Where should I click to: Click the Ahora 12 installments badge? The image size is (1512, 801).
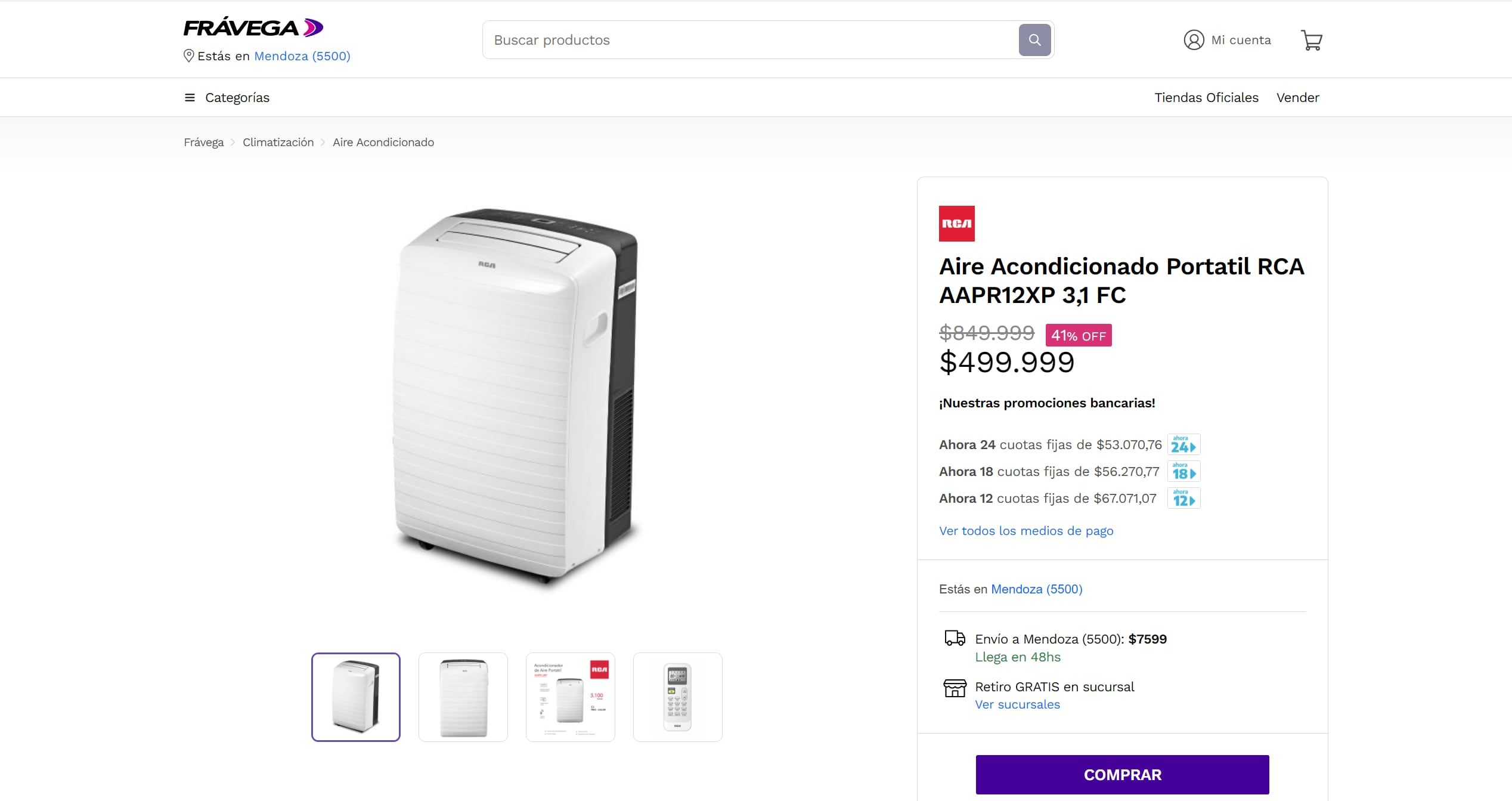(1183, 498)
